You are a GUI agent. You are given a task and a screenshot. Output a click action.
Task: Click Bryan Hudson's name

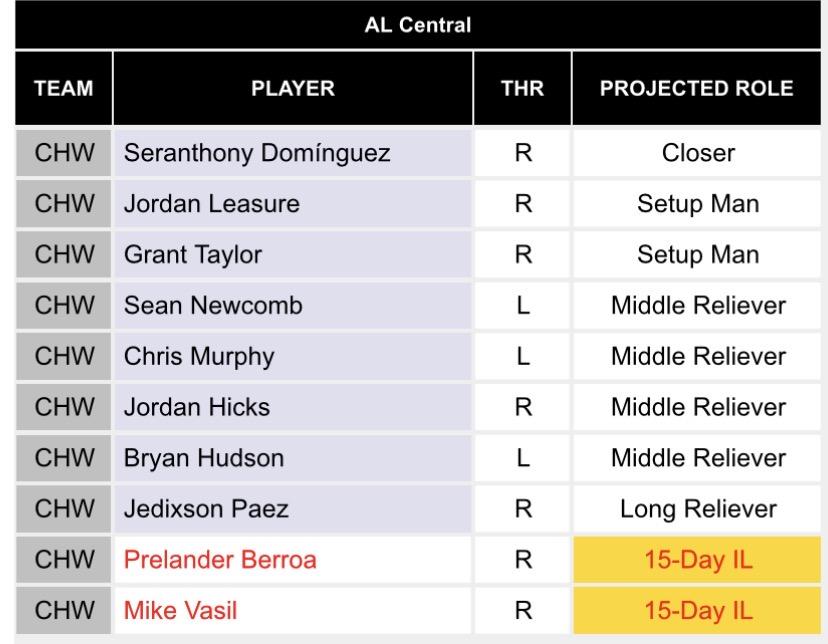[204, 458]
